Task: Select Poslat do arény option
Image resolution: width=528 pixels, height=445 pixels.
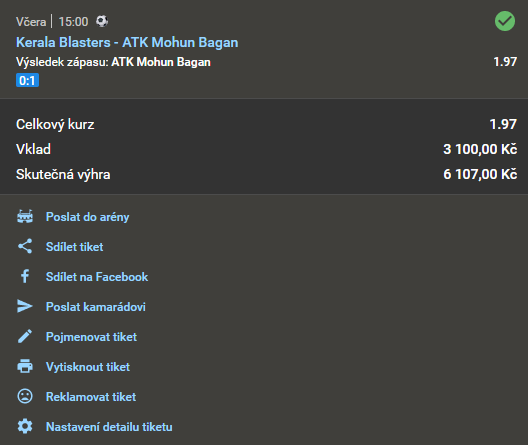Action: click(x=88, y=217)
